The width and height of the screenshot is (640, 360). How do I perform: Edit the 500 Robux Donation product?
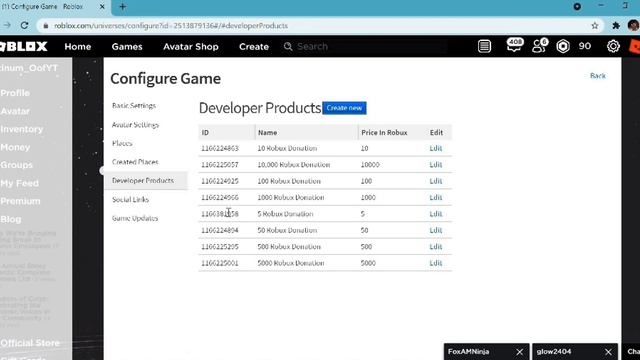(436, 247)
